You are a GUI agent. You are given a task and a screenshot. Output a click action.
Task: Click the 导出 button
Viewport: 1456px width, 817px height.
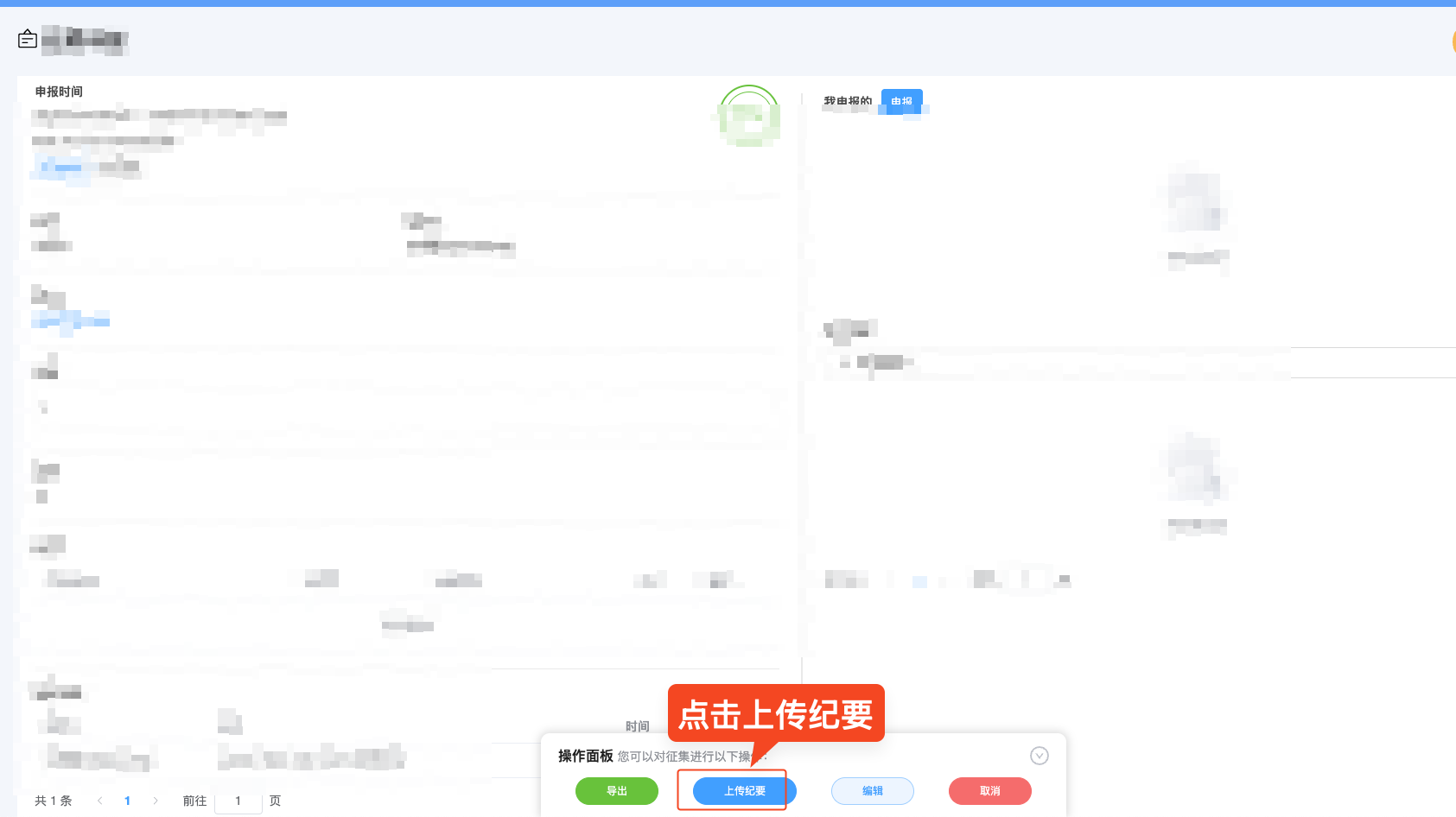coord(616,790)
